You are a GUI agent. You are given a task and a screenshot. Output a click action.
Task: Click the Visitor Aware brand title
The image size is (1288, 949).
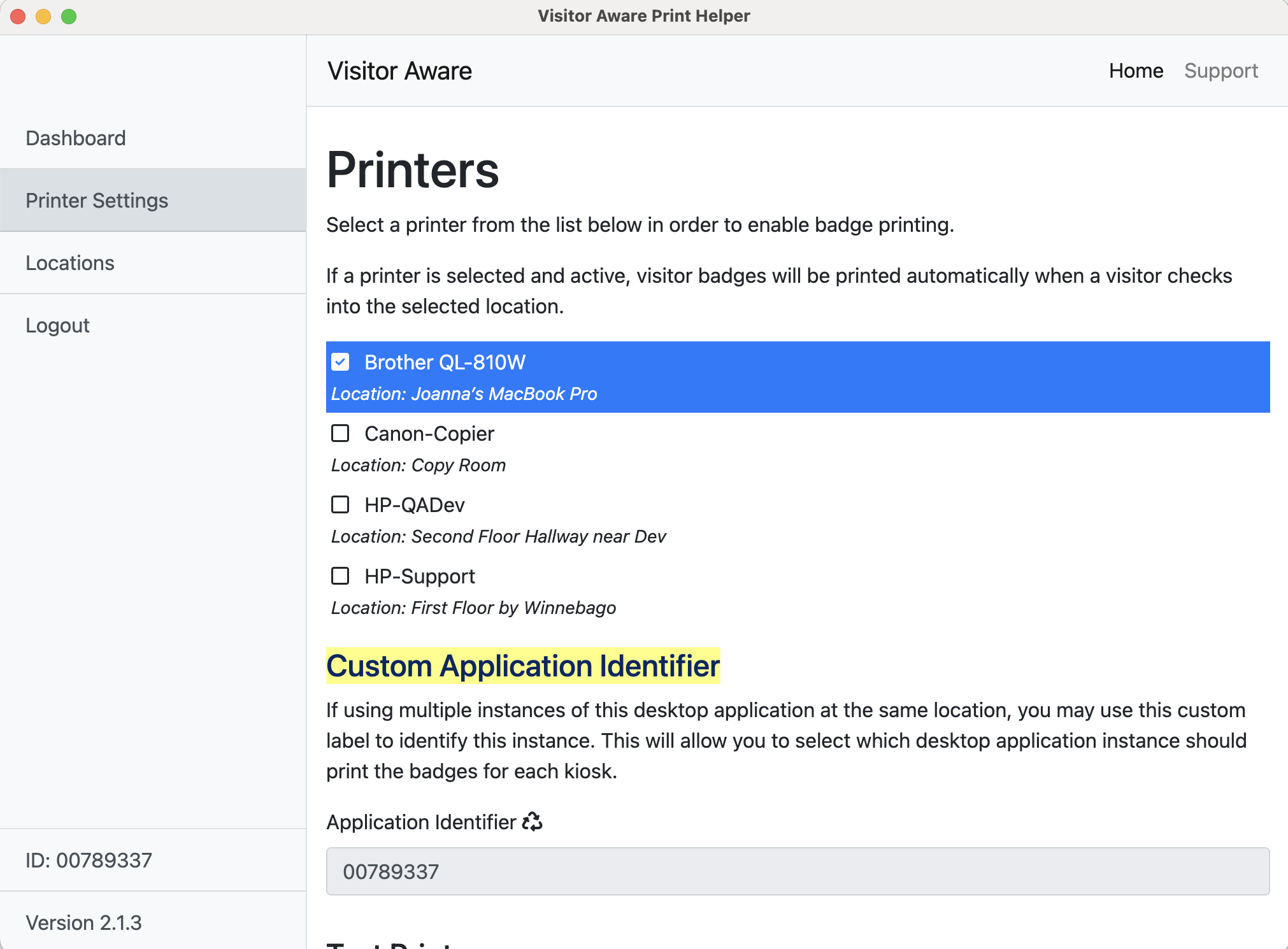pyautogui.click(x=399, y=71)
